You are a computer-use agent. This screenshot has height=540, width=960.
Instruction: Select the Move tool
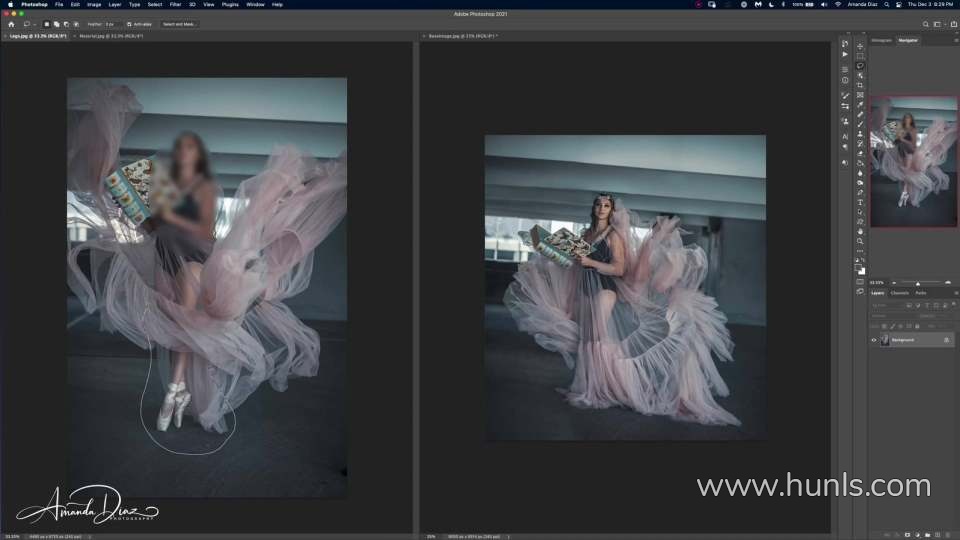coord(860,46)
